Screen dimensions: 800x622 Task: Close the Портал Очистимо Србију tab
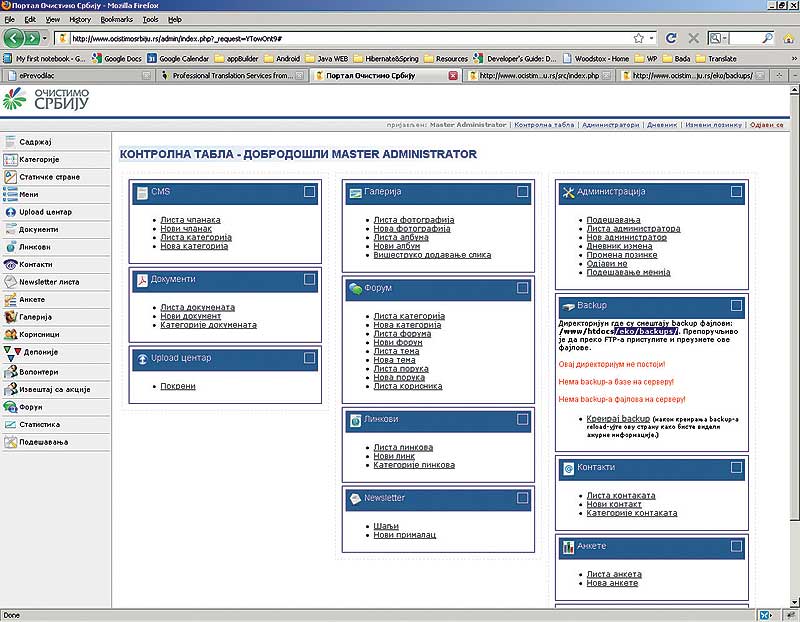[x=453, y=76]
